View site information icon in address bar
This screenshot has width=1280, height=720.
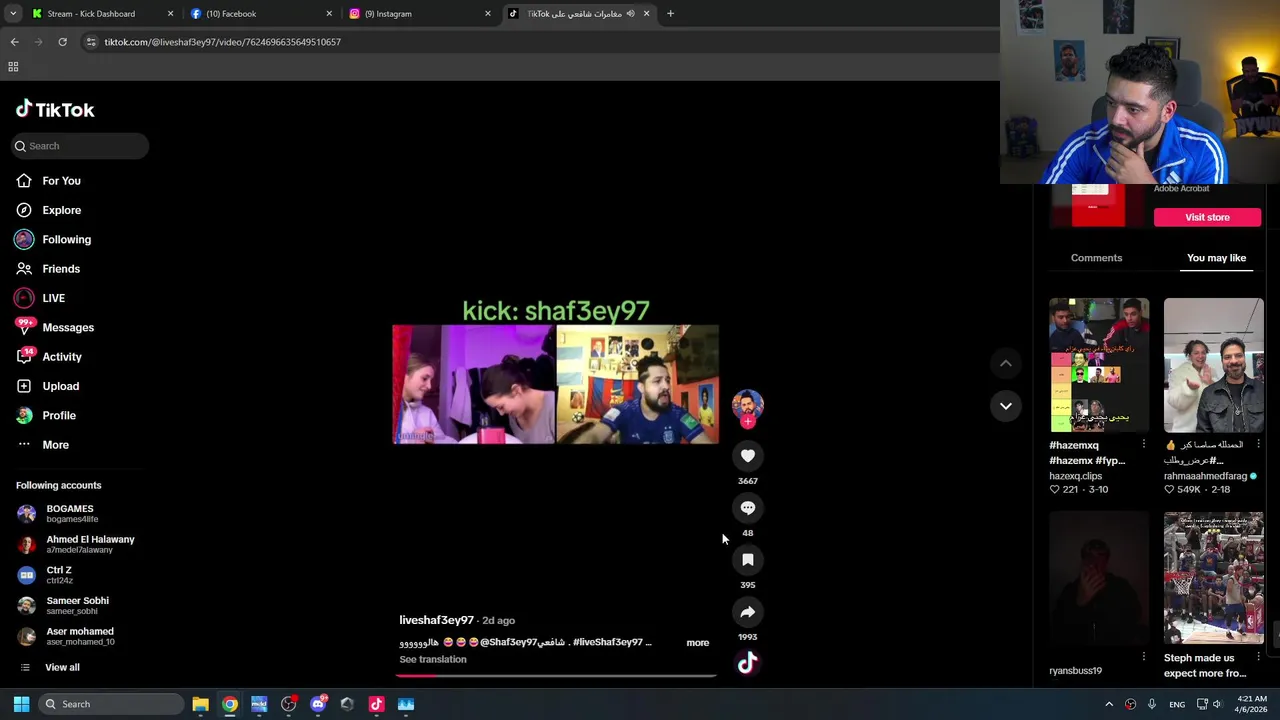(x=91, y=42)
